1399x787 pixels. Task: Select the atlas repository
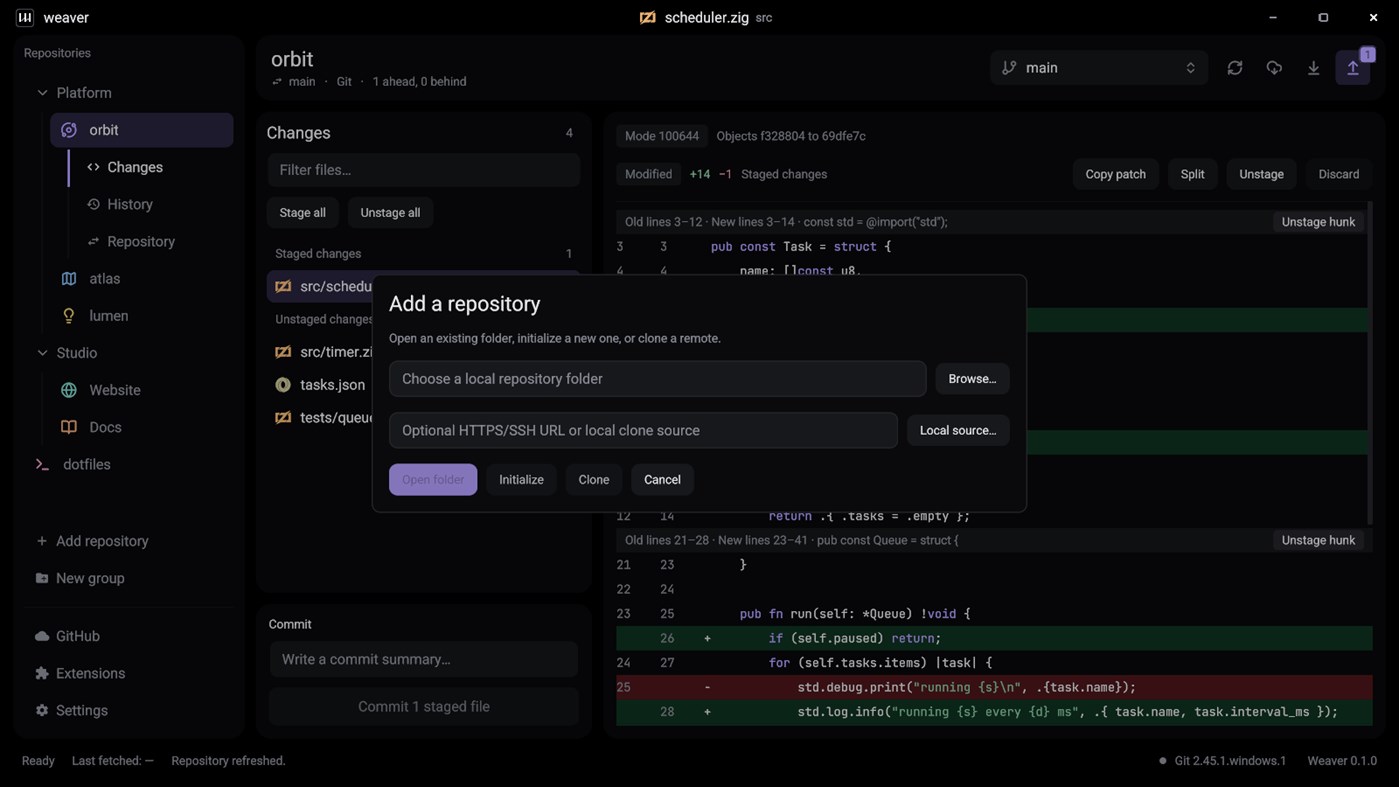142,279
